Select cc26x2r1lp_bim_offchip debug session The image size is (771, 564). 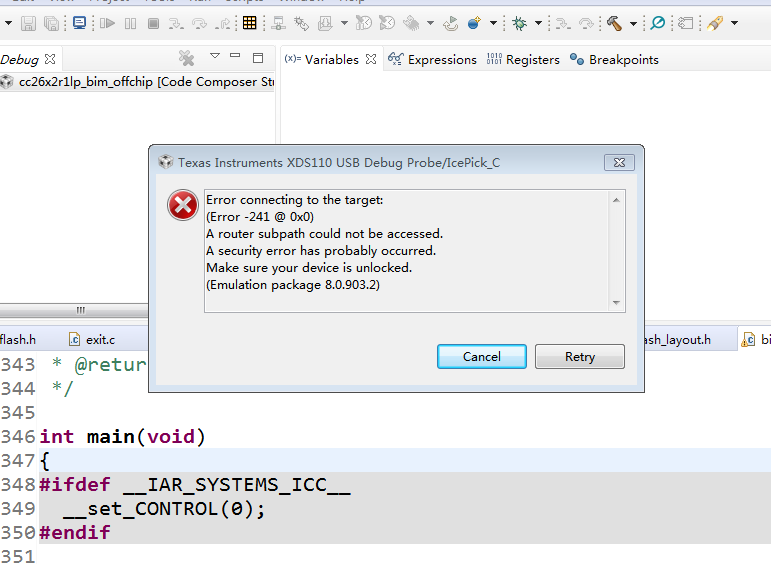click(138, 82)
